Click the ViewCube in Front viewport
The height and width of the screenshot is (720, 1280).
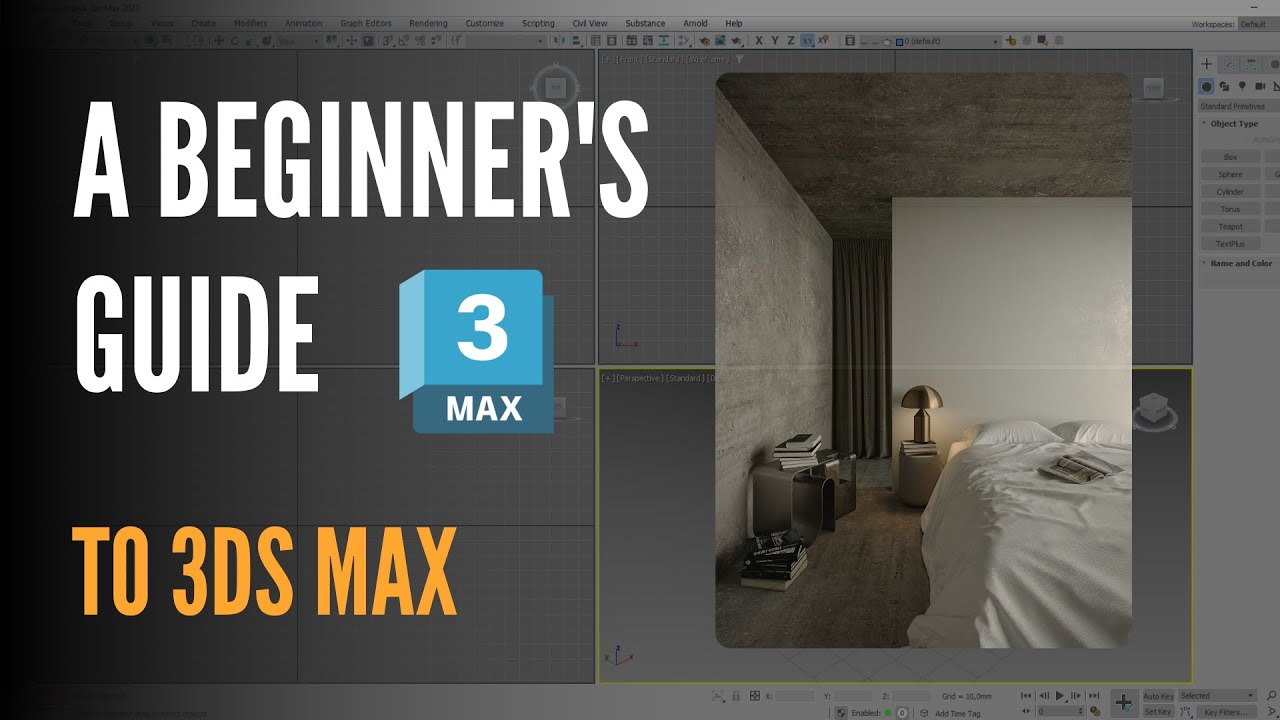point(1153,87)
